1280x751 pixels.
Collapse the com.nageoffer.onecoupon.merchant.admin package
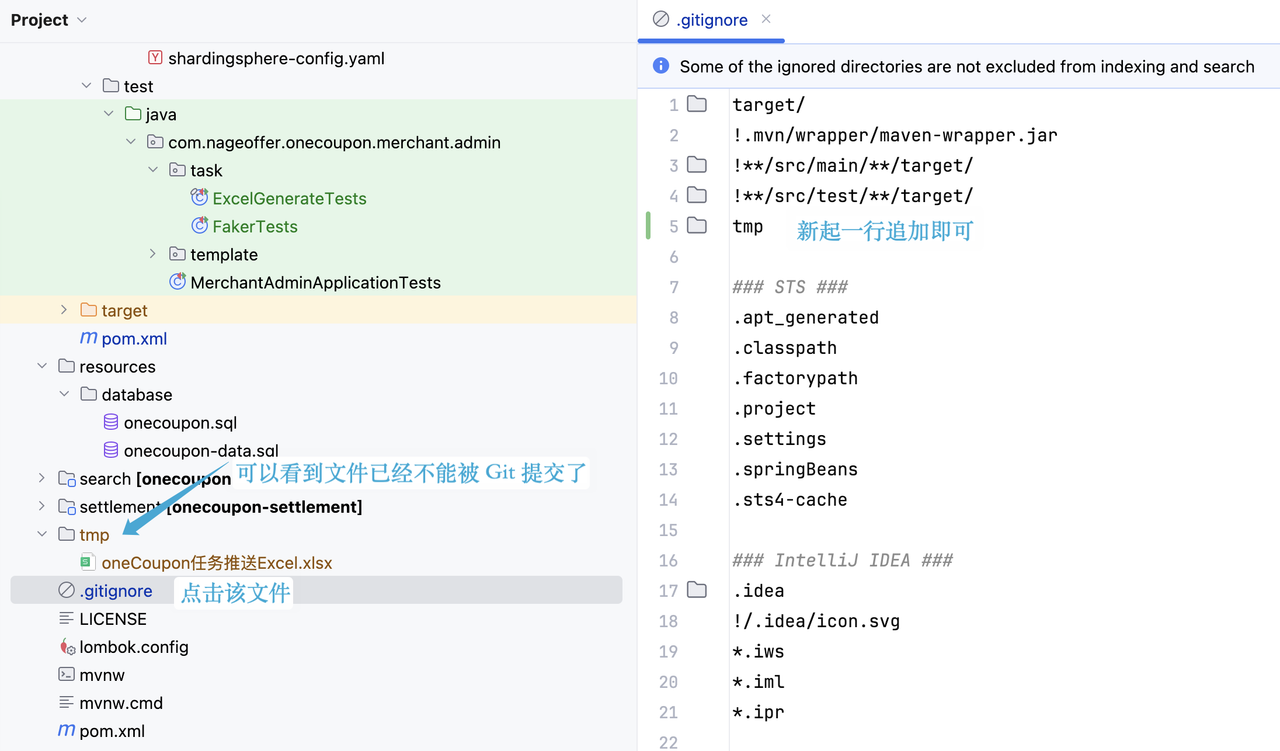pyautogui.click(x=131, y=142)
